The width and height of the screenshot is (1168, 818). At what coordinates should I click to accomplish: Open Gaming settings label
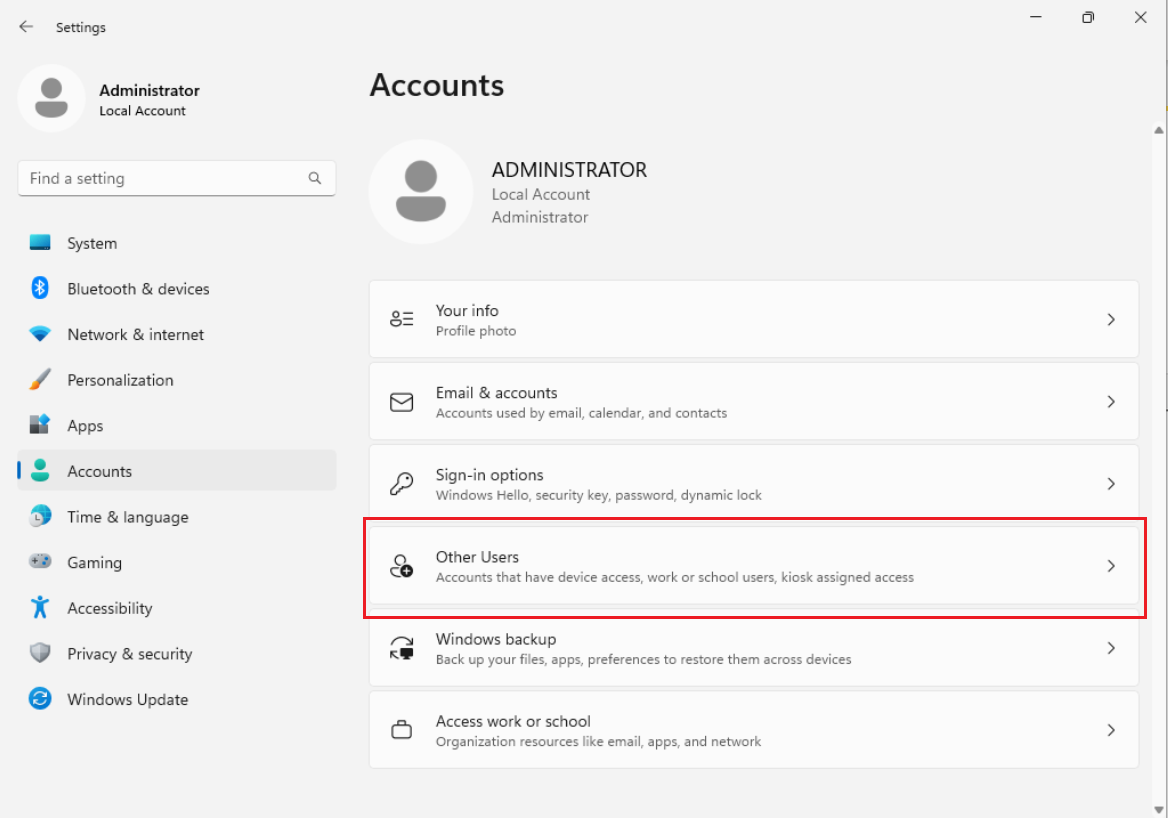[x=94, y=562]
